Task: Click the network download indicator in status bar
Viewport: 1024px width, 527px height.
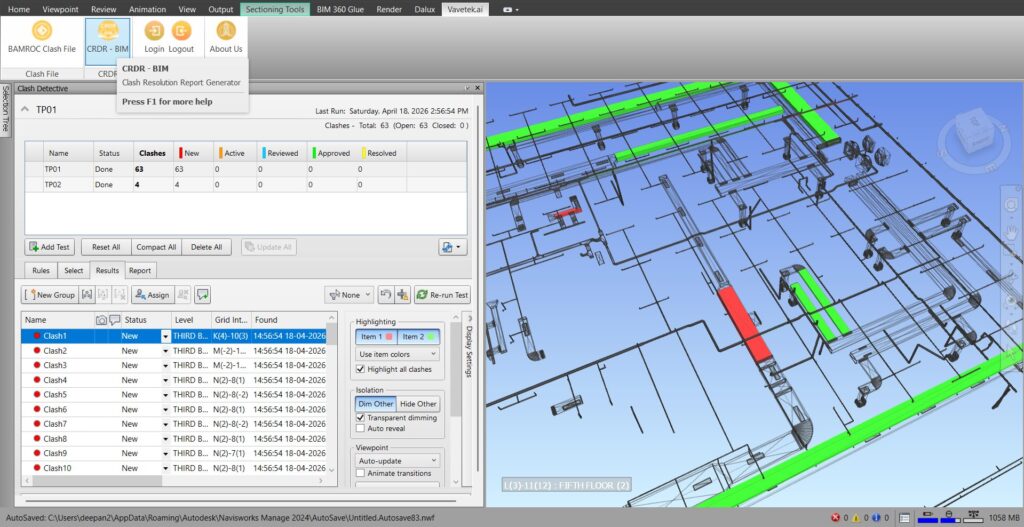Action: click(x=973, y=517)
